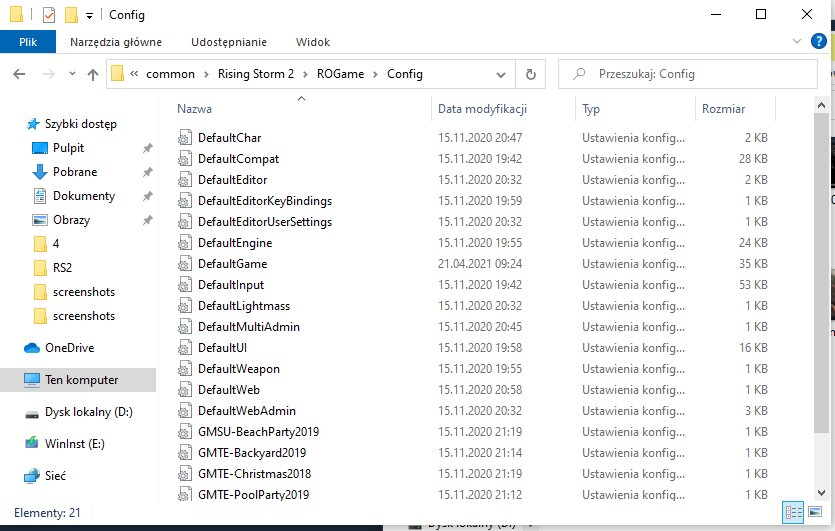Viewport: 835px width, 531px height.
Task: Click the Pobrane download arrow icon
Action: pos(40,172)
